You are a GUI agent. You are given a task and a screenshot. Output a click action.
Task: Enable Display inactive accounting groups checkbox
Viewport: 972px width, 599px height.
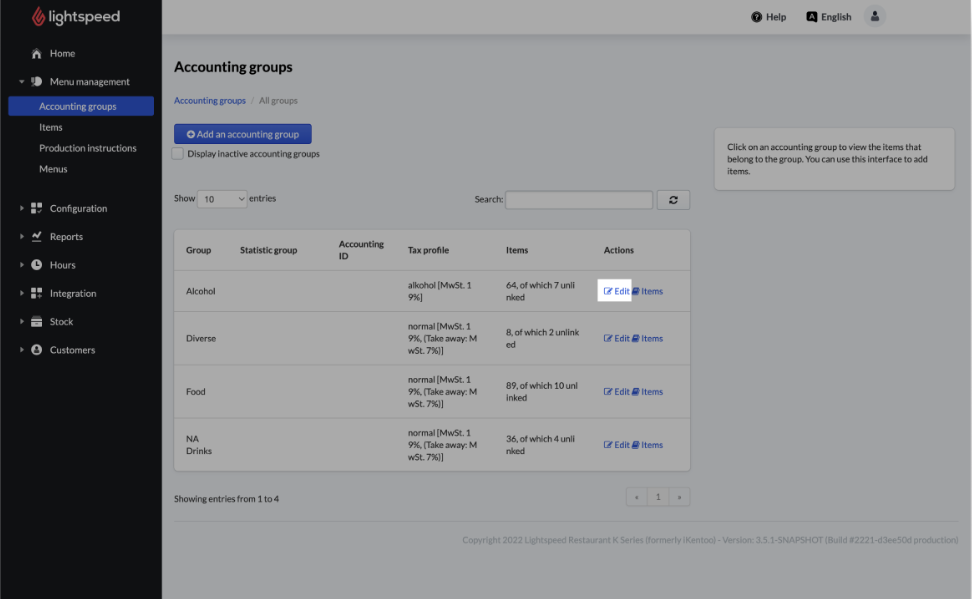tap(178, 154)
